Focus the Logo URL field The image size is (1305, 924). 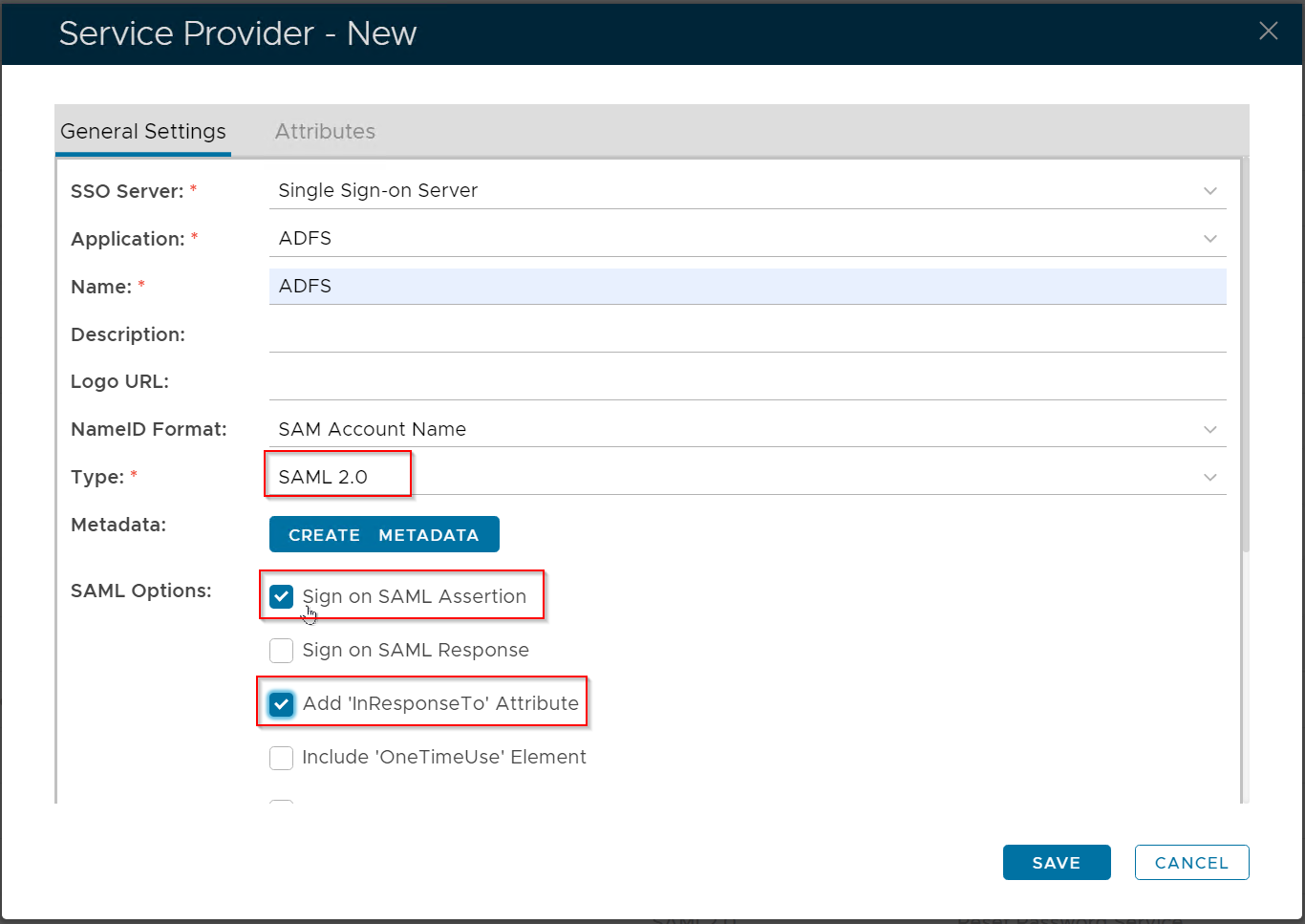click(745, 382)
